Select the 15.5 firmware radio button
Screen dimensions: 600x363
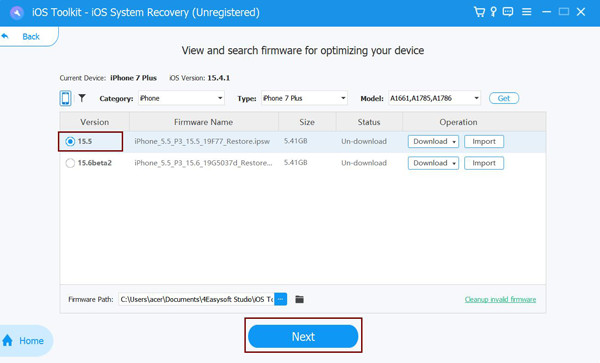(x=70, y=142)
